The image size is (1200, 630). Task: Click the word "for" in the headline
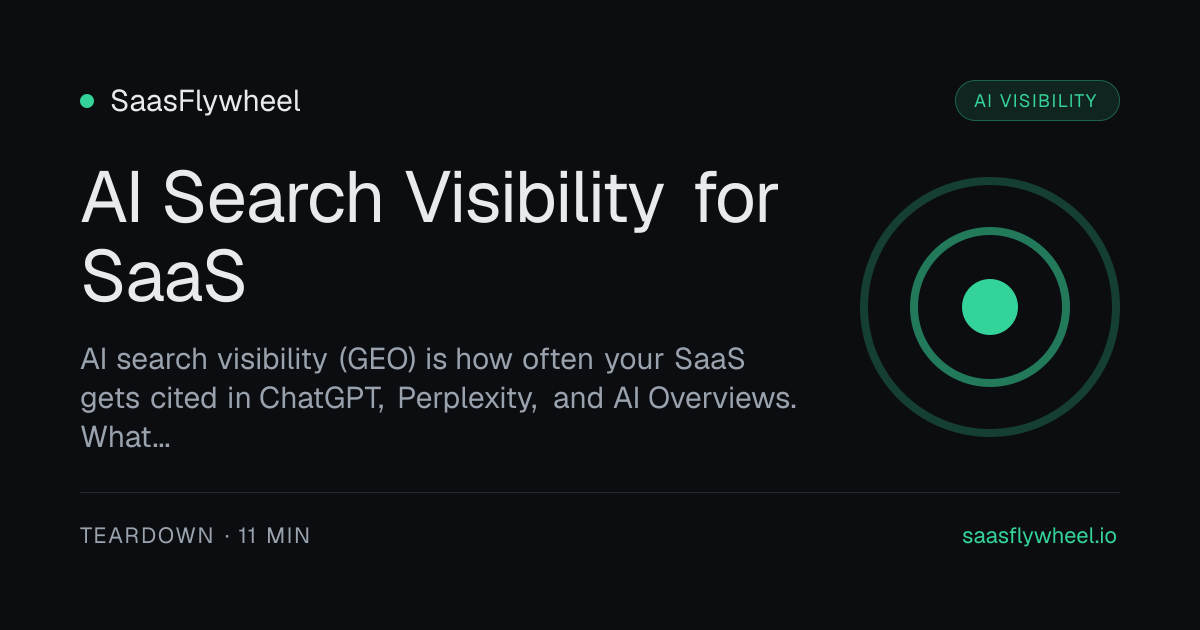pos(735,198)
